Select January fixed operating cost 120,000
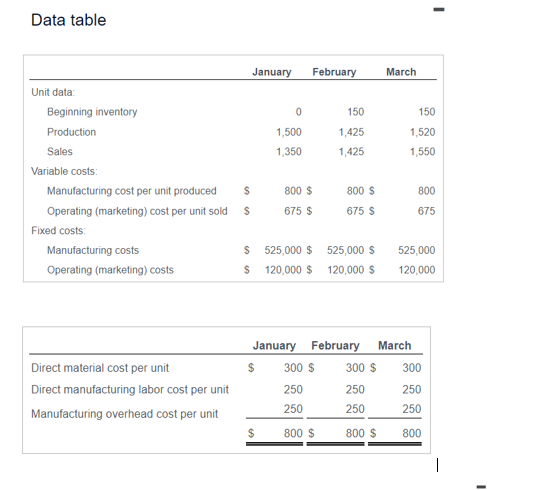The width and height of the screenshot is (540, 490). point(283,270)
